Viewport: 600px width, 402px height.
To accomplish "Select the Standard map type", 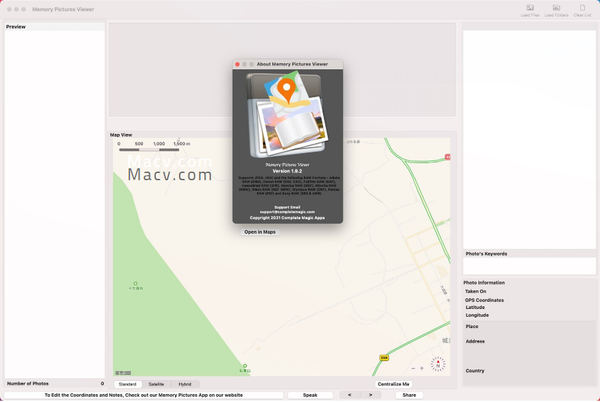I will coord(127,384).
